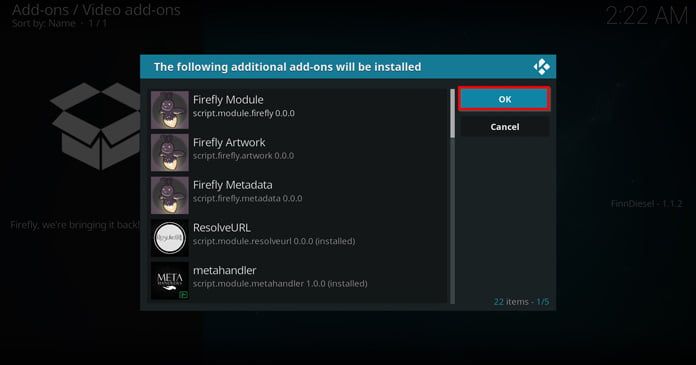
Task: Click script.firefly.artwork 0.0.0 version text
Action: (243, 156)
